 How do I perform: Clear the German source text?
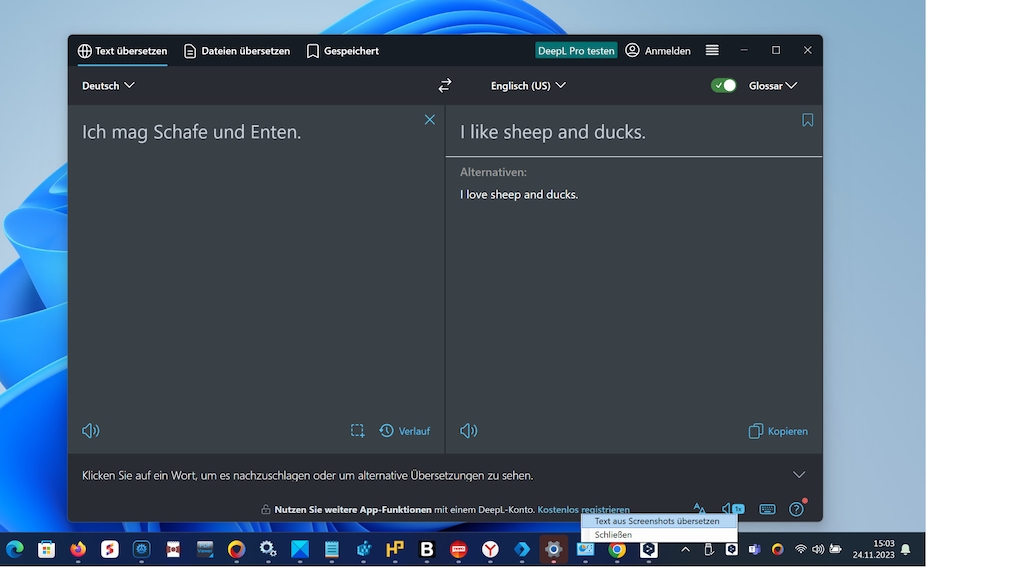click(x=430, y=120)
